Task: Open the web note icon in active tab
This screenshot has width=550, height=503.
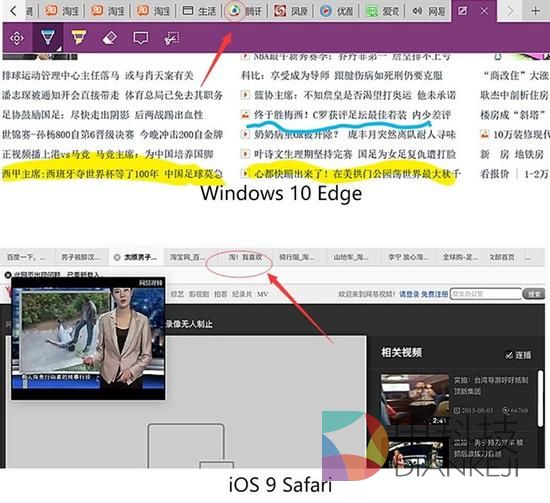Action: pos(463,11)
